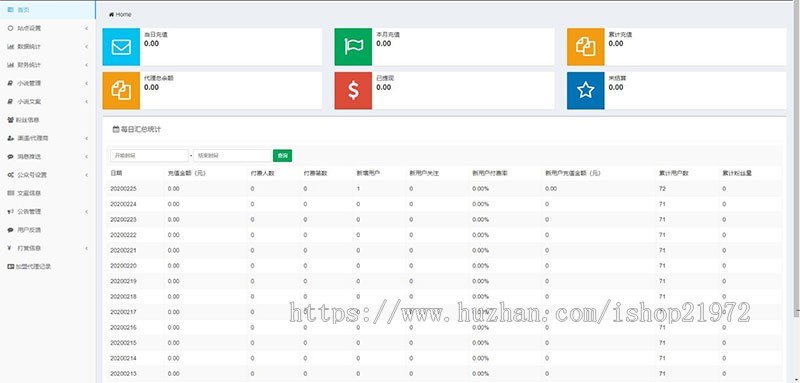The image size is (800, 383).
Task: Click the red dollar 已提现 tile
Action: [x=353, y=91]
